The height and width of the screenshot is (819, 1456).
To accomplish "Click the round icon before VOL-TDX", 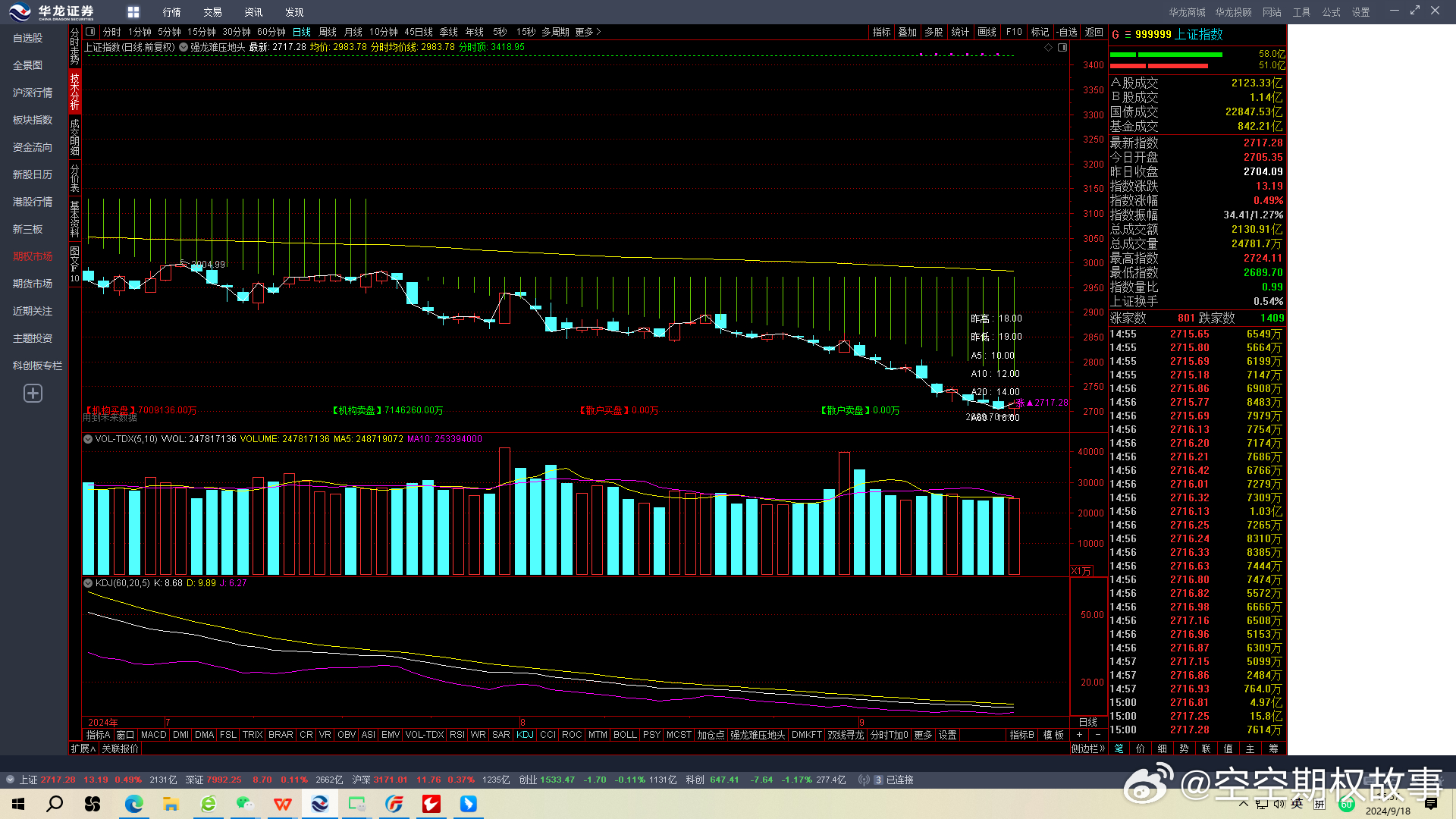I will click(88, 439).
